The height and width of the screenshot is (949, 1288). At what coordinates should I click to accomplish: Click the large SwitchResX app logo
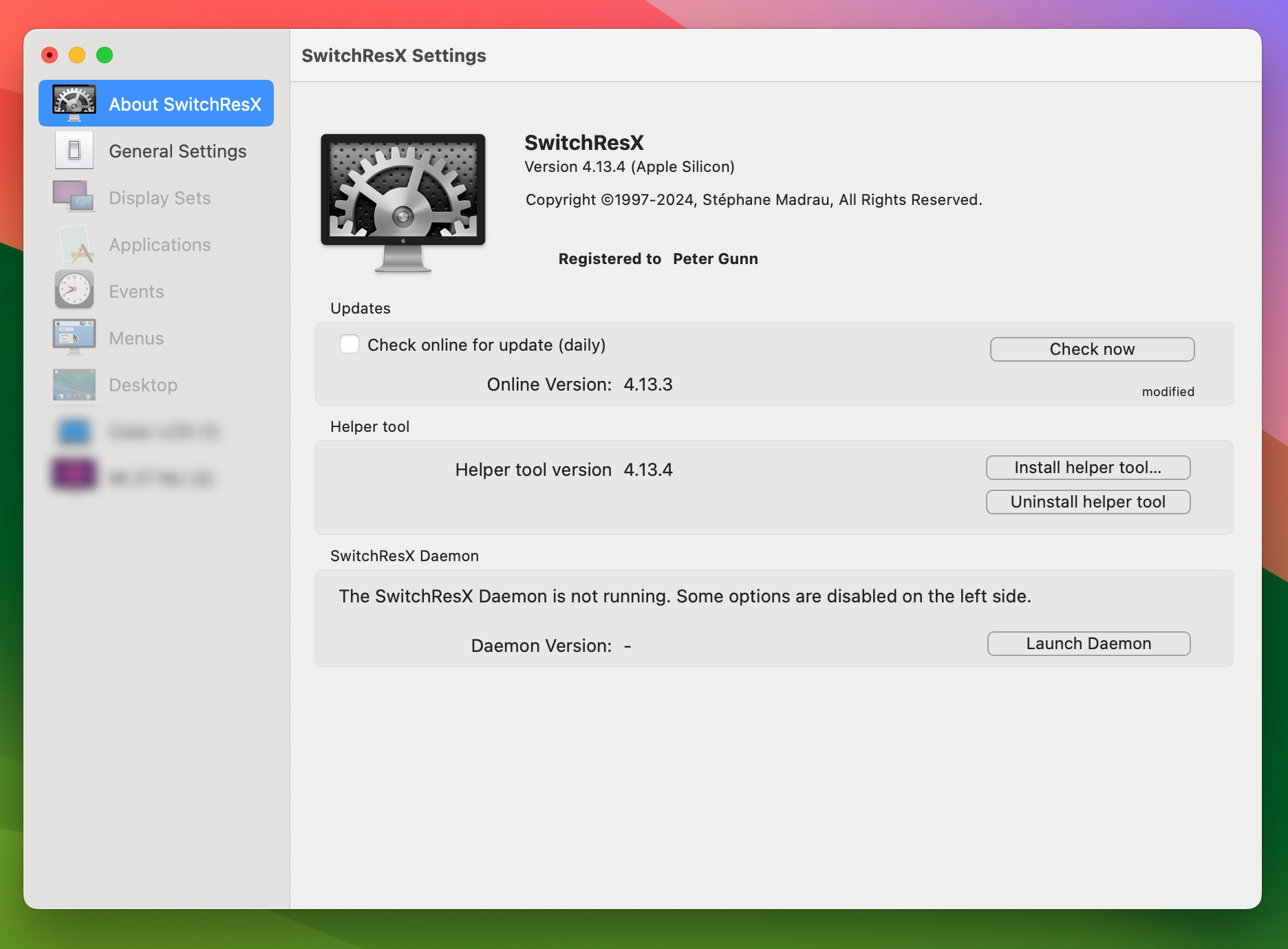pyautogui.click(x=403, y=204)
